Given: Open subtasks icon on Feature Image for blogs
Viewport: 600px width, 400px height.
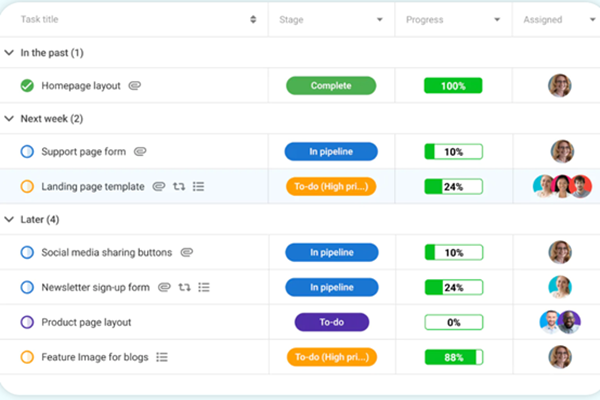Looking at the screenshot, I should click(x=162, y=356).
